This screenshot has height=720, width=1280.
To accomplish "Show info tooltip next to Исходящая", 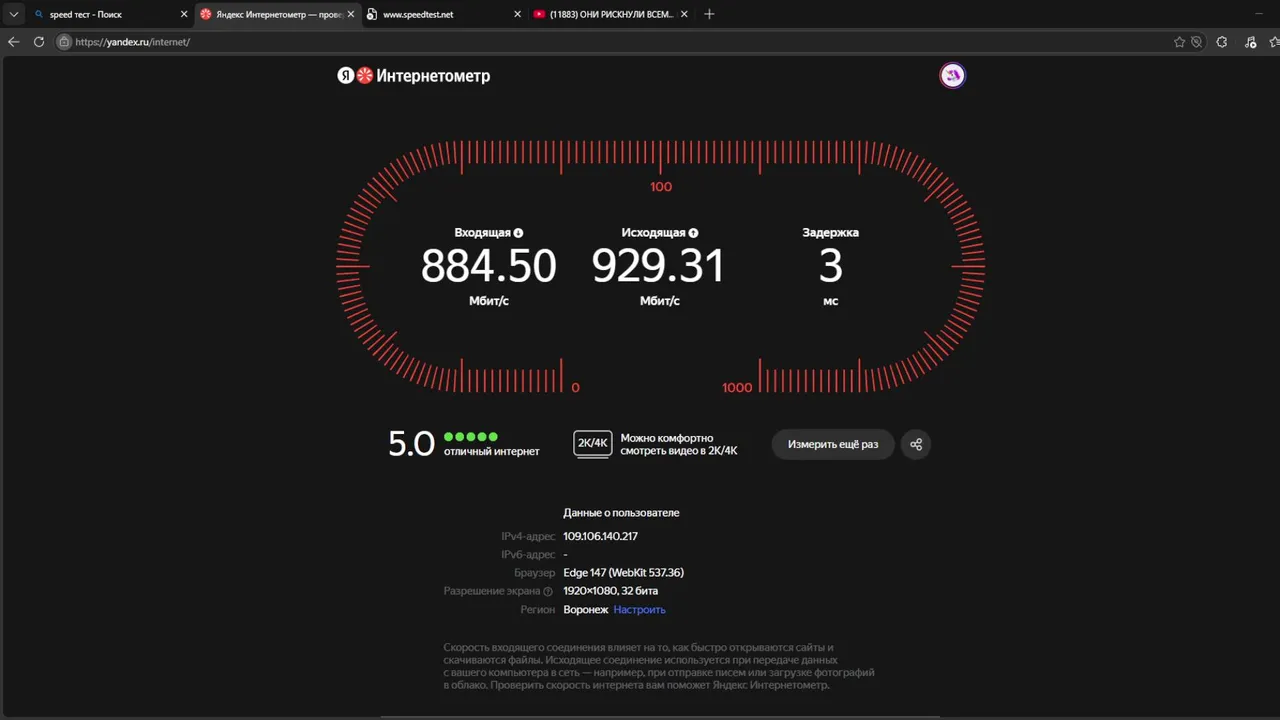I will [693, 233].
